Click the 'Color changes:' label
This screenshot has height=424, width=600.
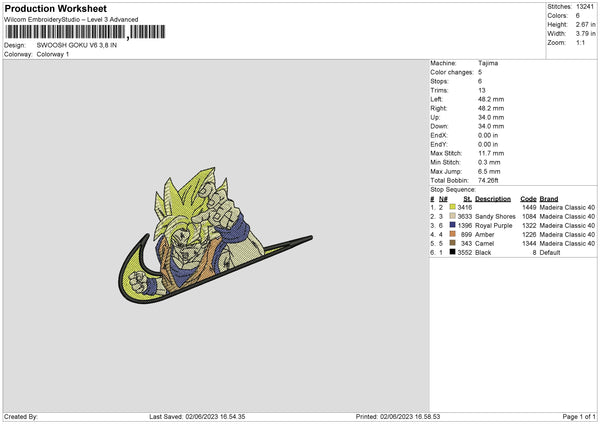452,72
